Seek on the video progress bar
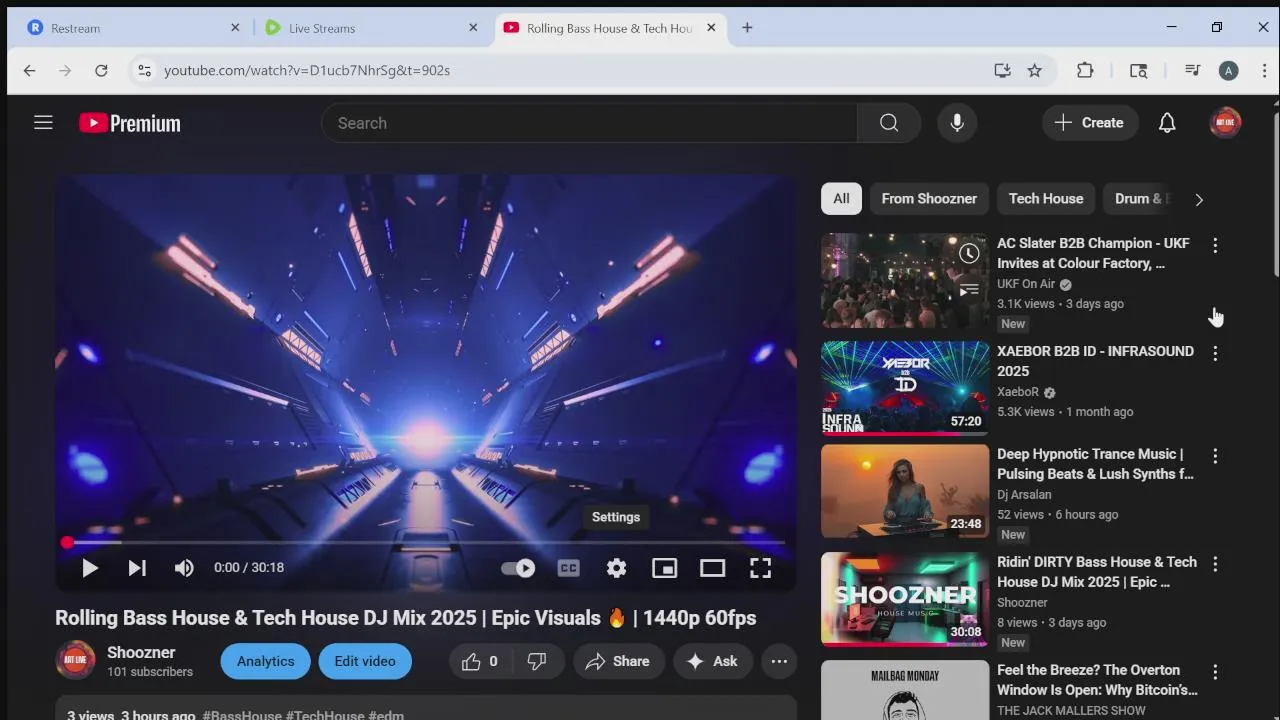1280x720 pixels. click(425, 542)
